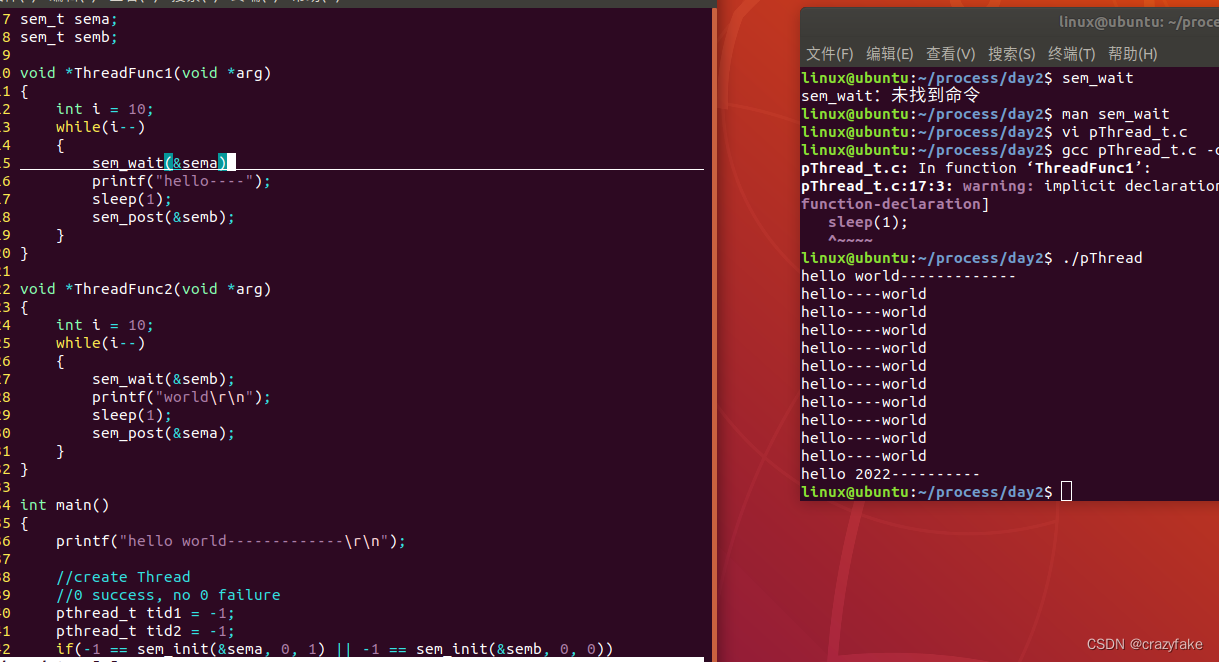Select the ./pThread command in terminal output

pyautogui.click(x=1103, y=257)
